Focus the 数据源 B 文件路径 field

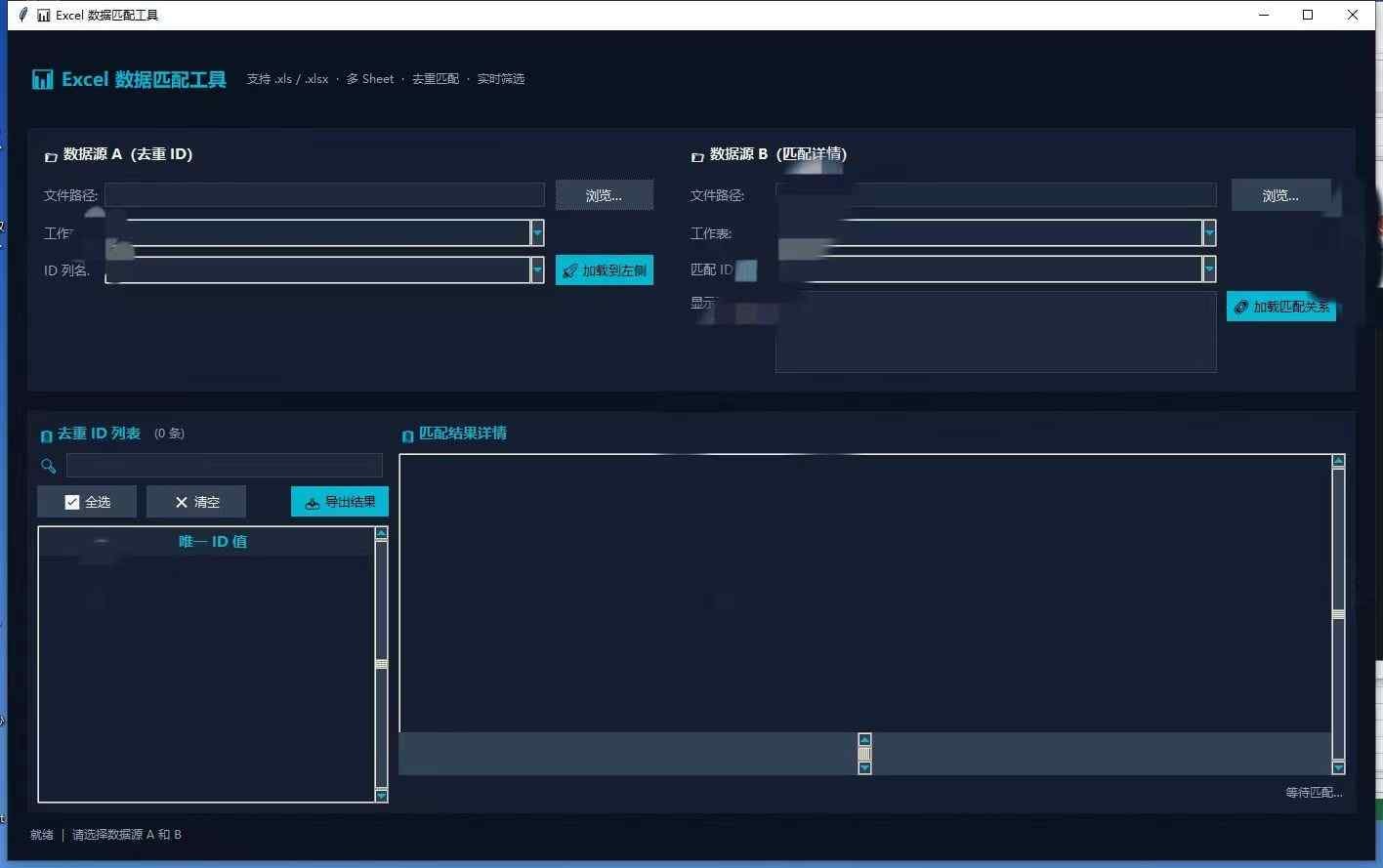[996, 195]
